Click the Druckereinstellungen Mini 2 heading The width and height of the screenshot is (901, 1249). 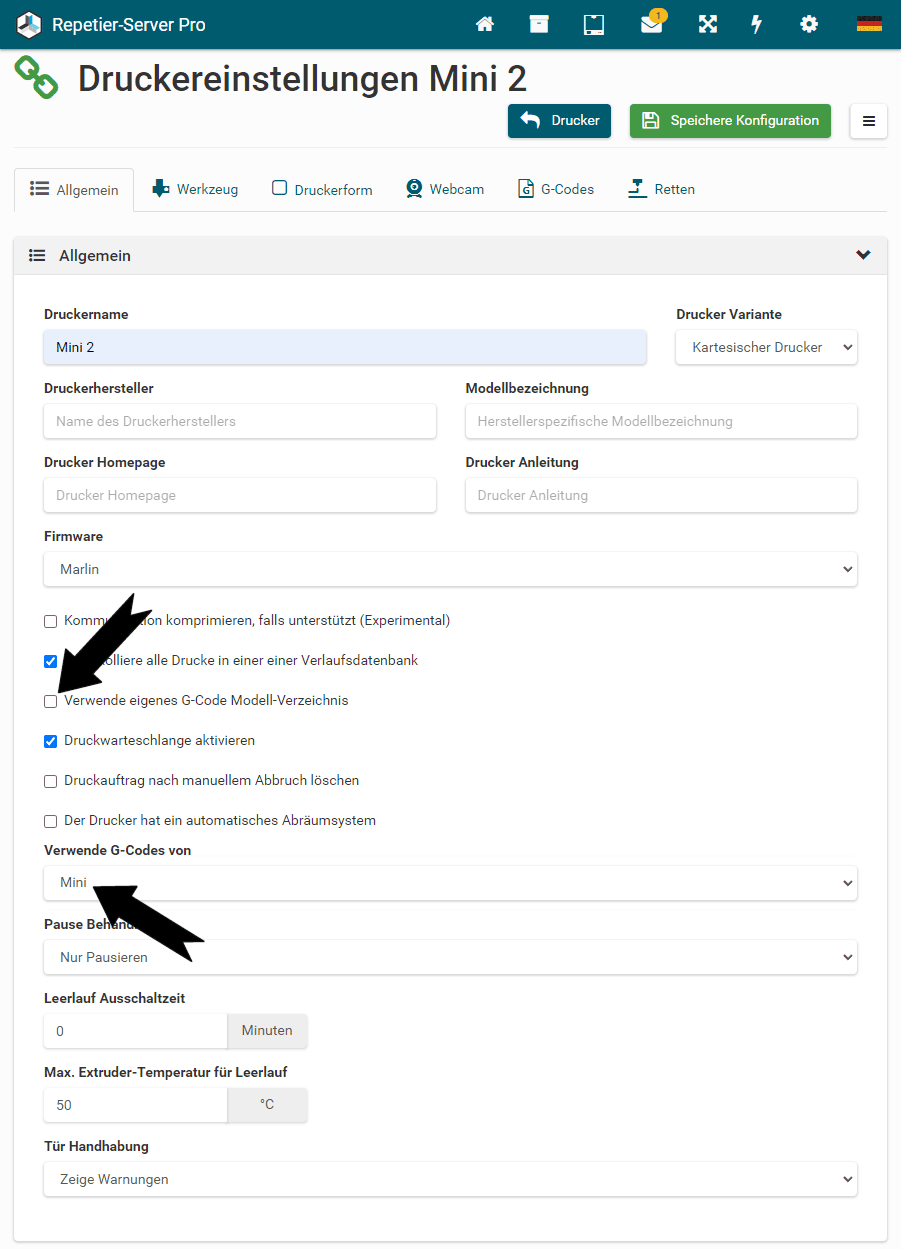click(x=302, y=78)
